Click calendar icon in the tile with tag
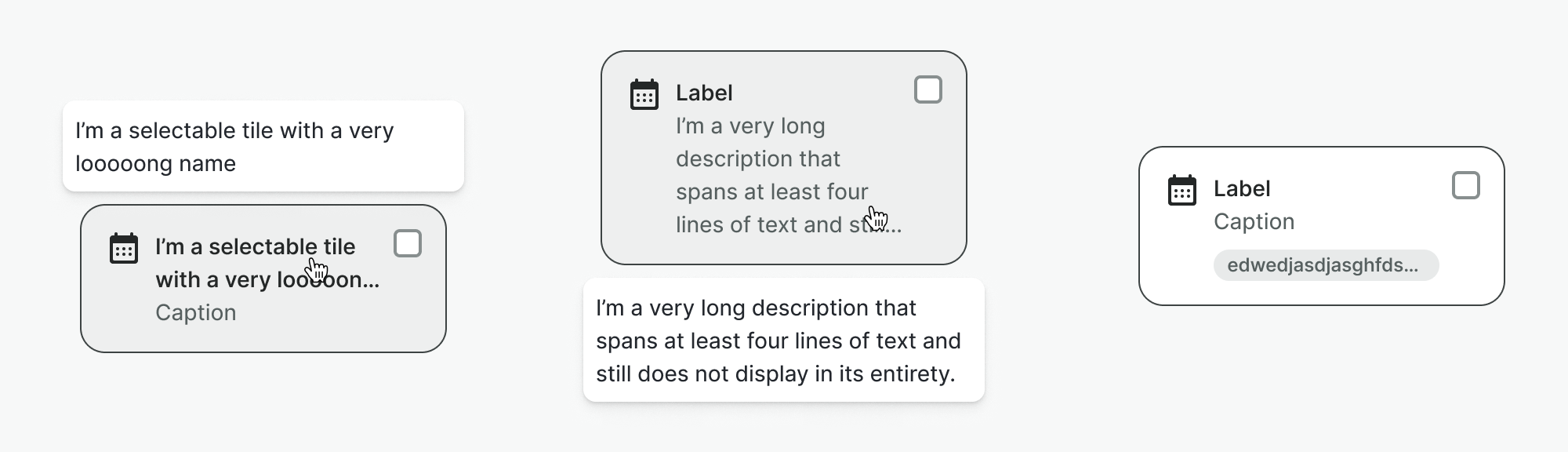This screenshot has height=452, width=1568. 1182,190
